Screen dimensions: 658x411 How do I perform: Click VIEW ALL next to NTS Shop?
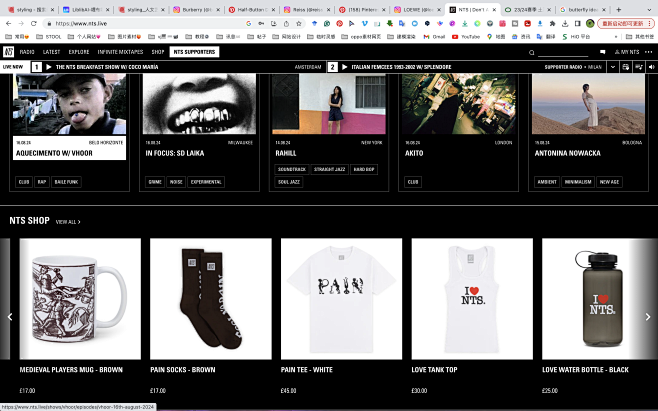68,222
